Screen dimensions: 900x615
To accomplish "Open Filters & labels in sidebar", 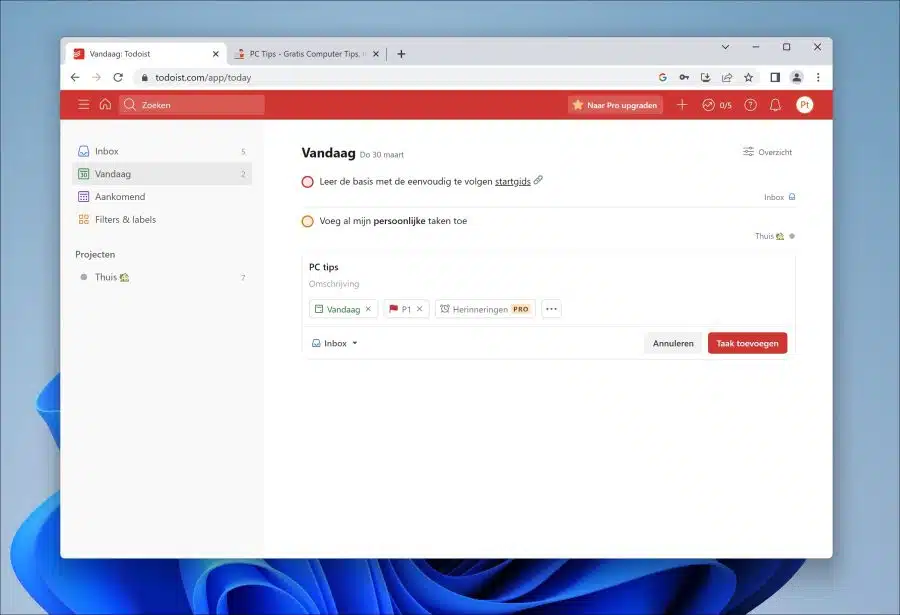I will coord(162,219).
